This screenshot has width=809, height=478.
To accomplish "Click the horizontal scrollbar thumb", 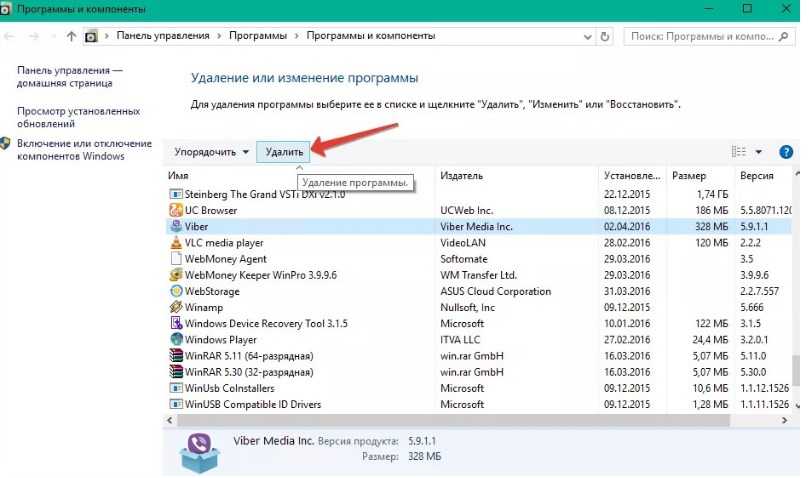I will 454,420.
